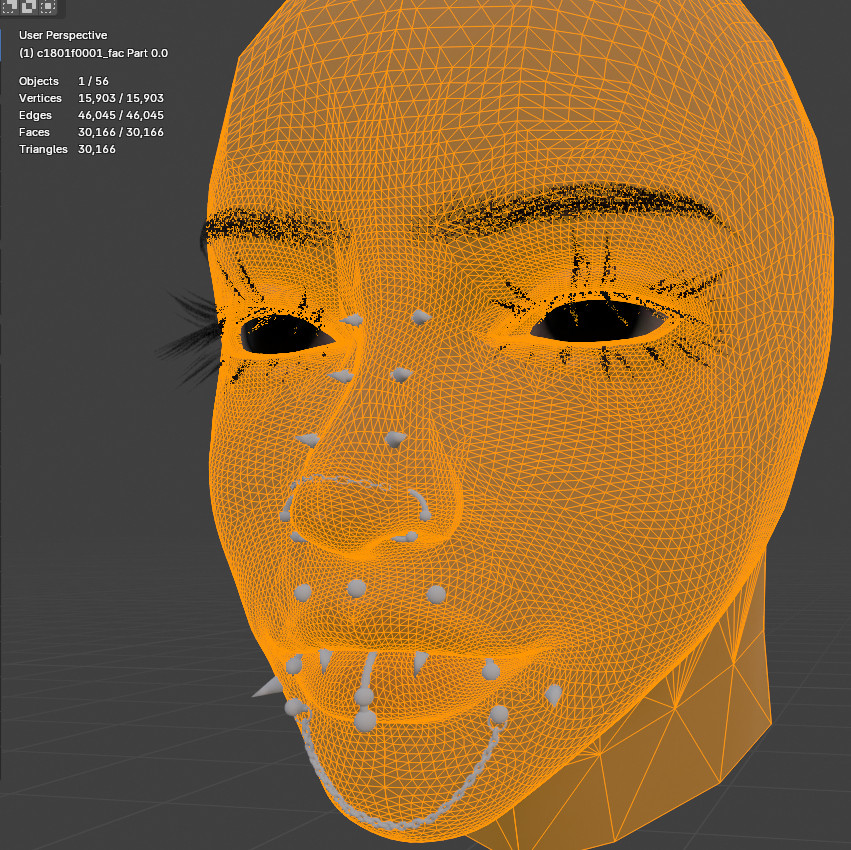Click the object name "(1) c1801f0001_fac Part 0.0"
Image resolution: width=851 pixels, height=850 pixels.
click(x=93, y=53)
